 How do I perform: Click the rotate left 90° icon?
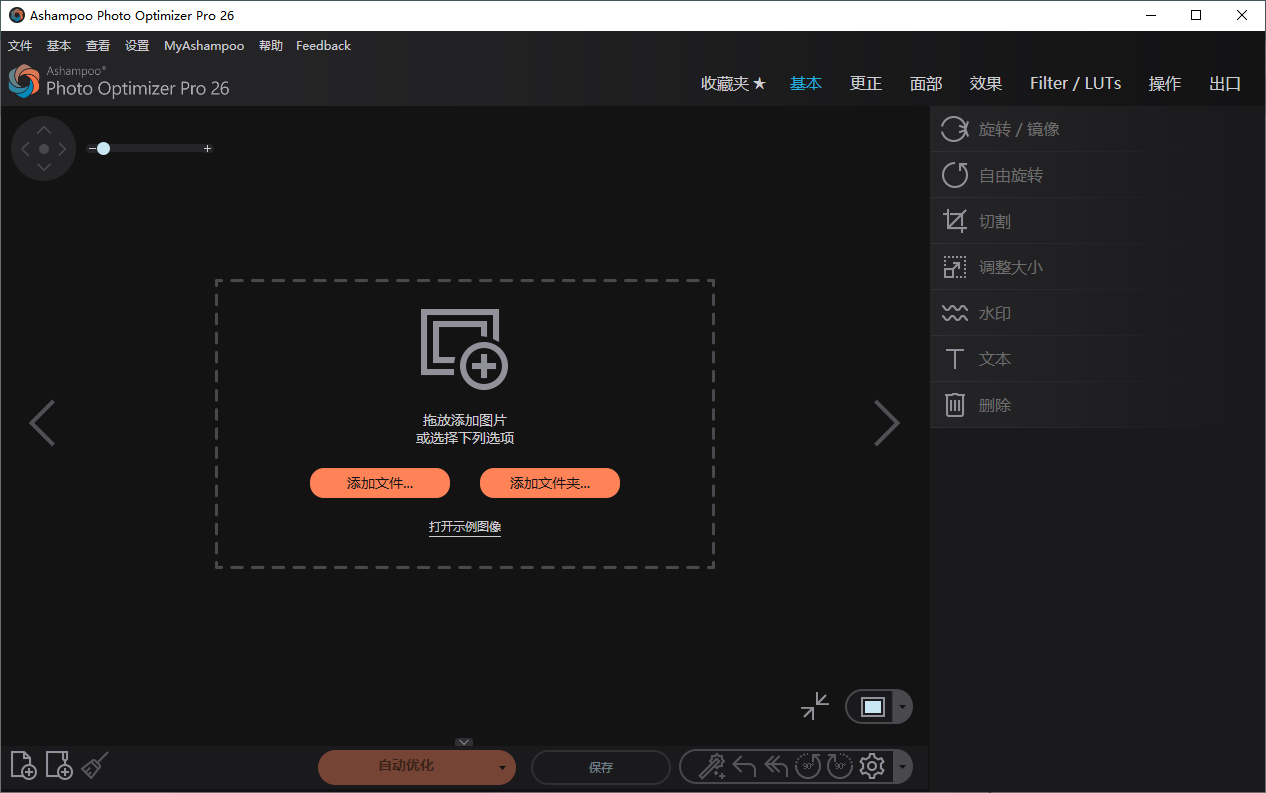point(808,765)
